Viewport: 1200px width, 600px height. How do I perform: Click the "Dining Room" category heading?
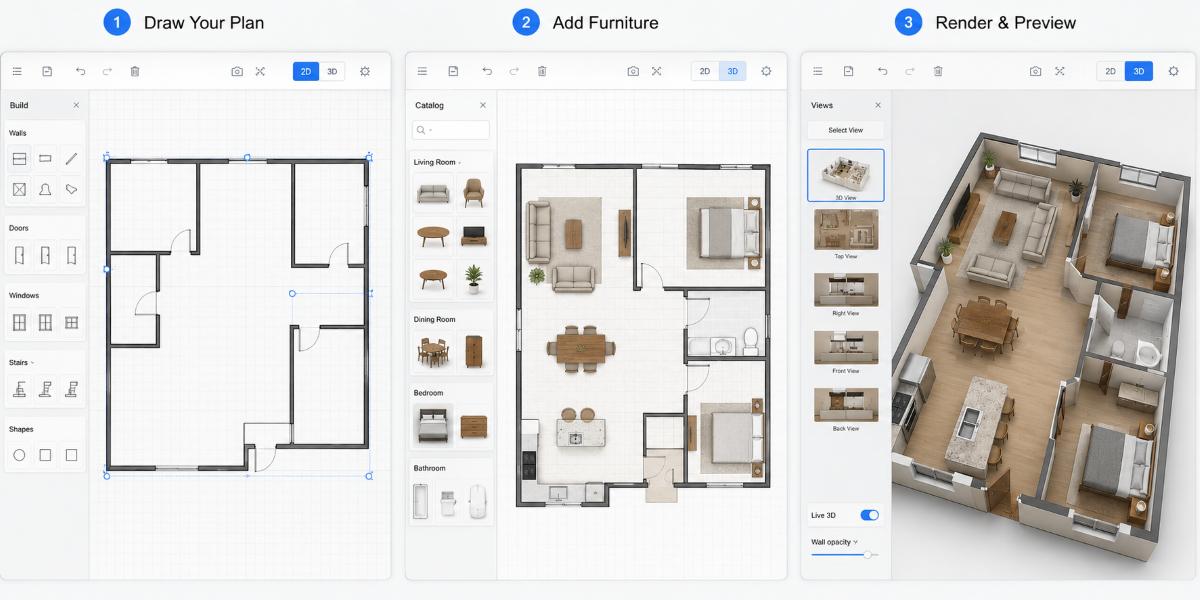pos(435,319)
